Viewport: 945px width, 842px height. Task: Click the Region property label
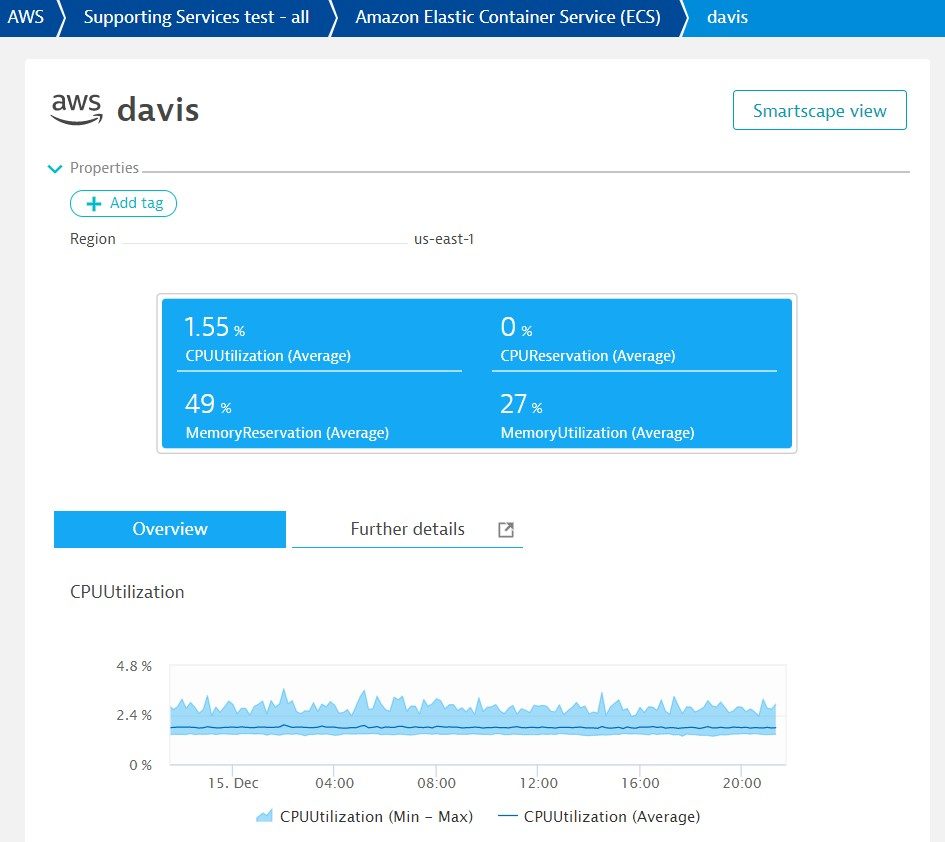(x=93, y=239)
